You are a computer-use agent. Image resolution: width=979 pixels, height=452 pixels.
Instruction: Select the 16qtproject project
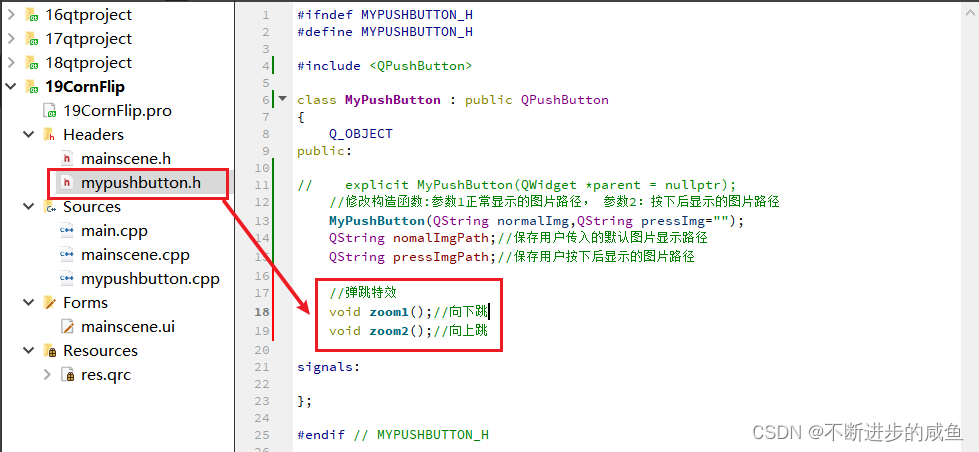point(89,14)
